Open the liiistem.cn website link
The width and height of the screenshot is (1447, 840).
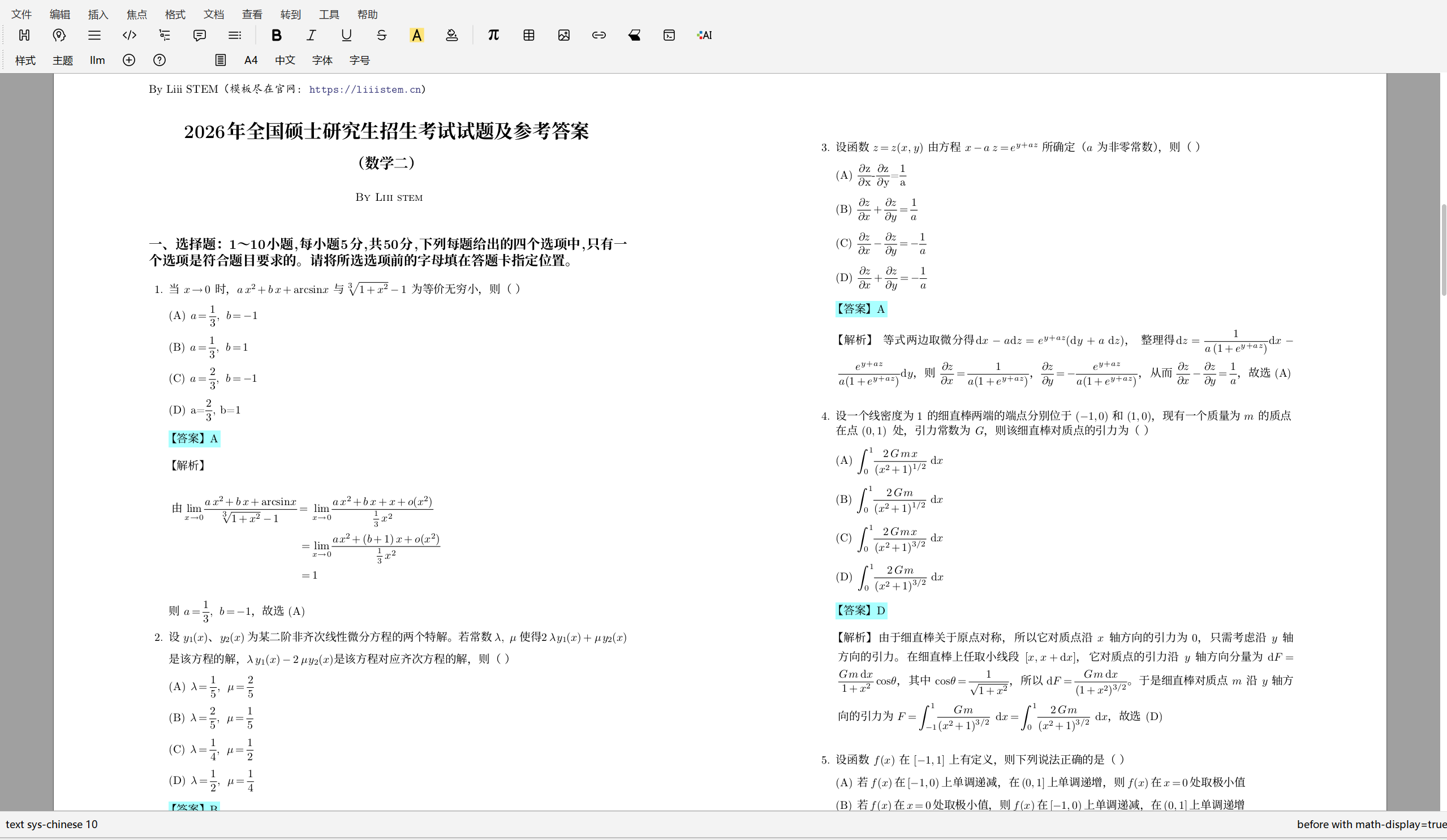click(366, 89)
